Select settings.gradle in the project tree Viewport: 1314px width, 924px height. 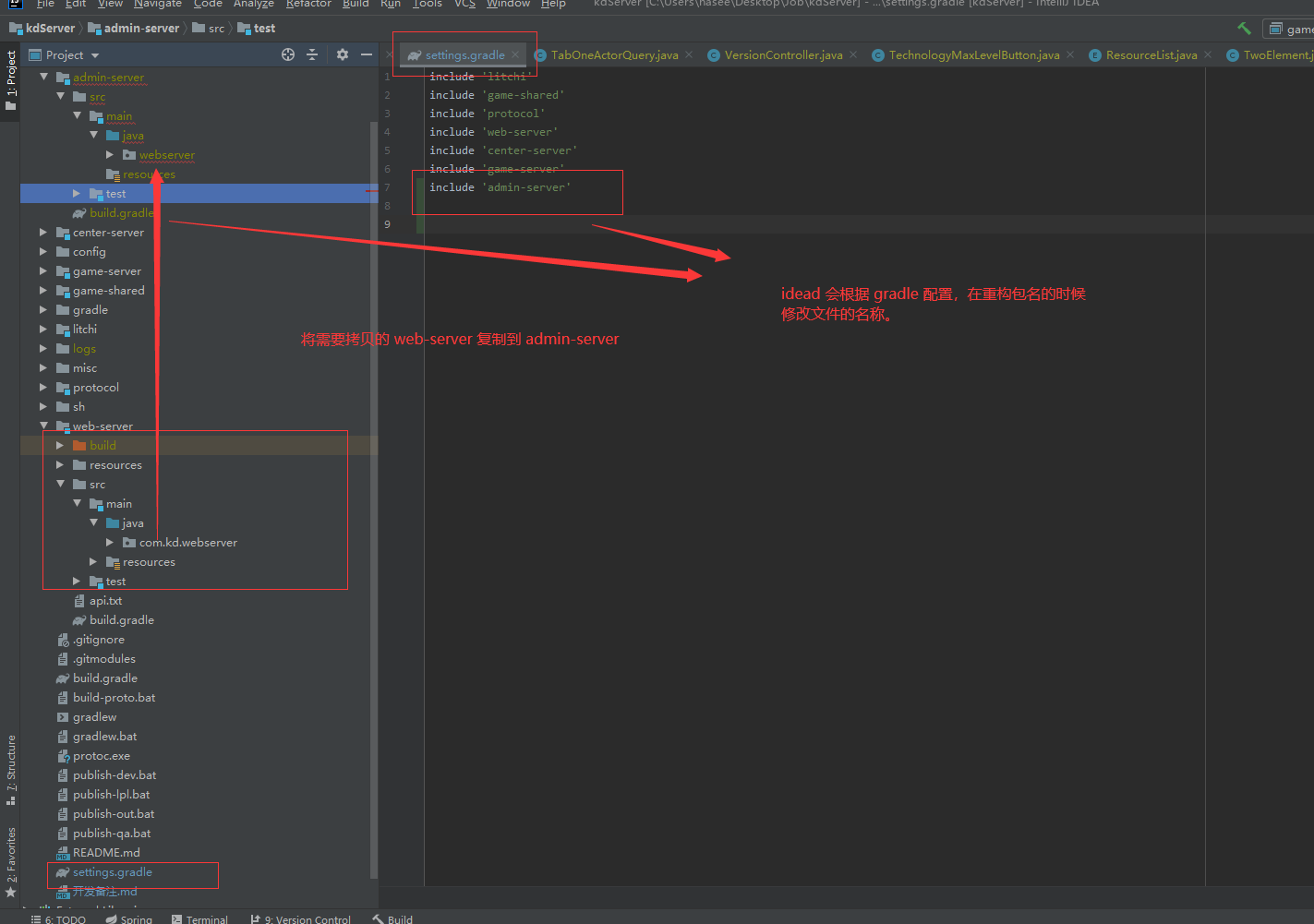coord(112,872)
